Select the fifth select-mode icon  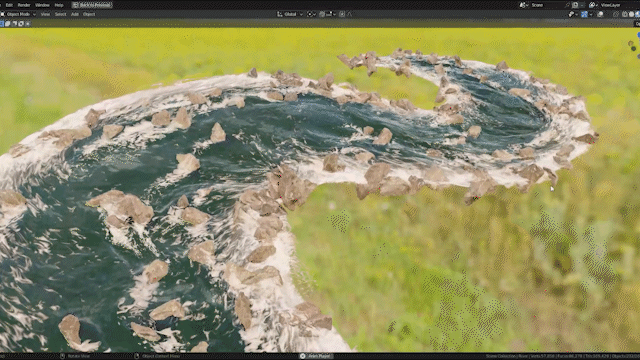28,24
